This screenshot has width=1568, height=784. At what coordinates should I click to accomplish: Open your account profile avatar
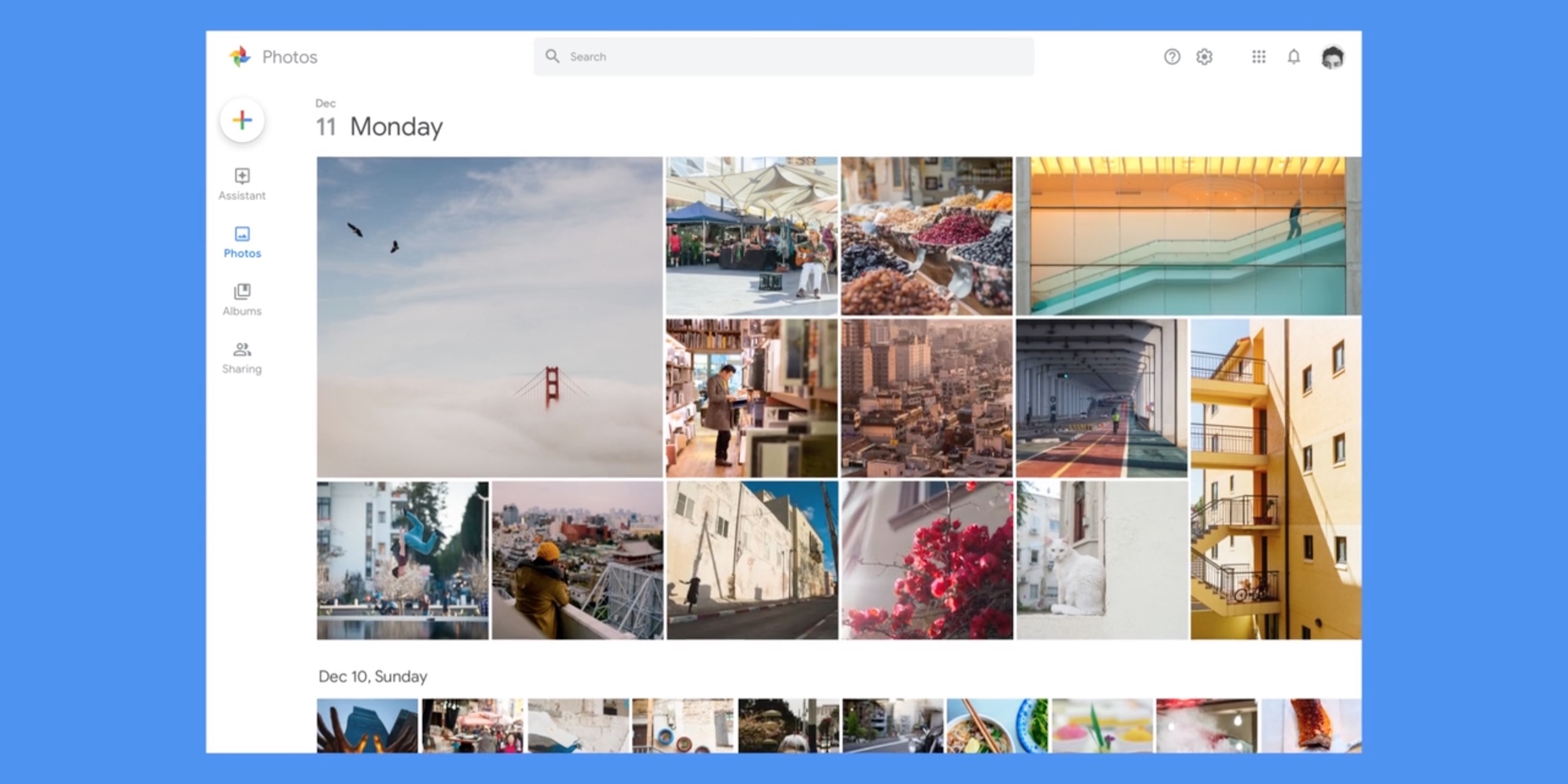[x=1333, y=56]
